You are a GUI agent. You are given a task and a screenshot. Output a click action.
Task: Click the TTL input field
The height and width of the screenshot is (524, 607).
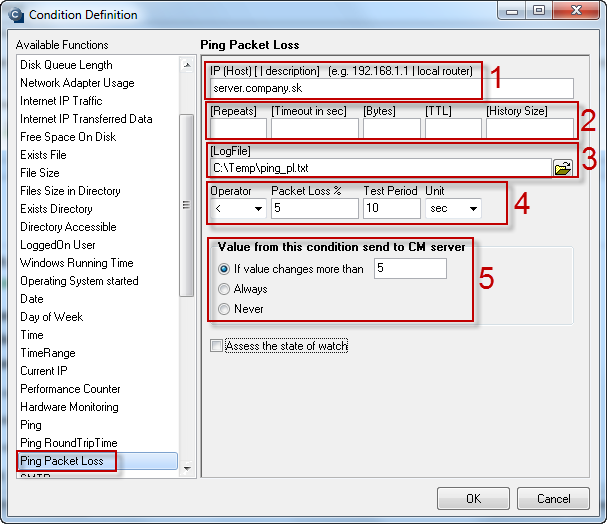coord(453,128)
